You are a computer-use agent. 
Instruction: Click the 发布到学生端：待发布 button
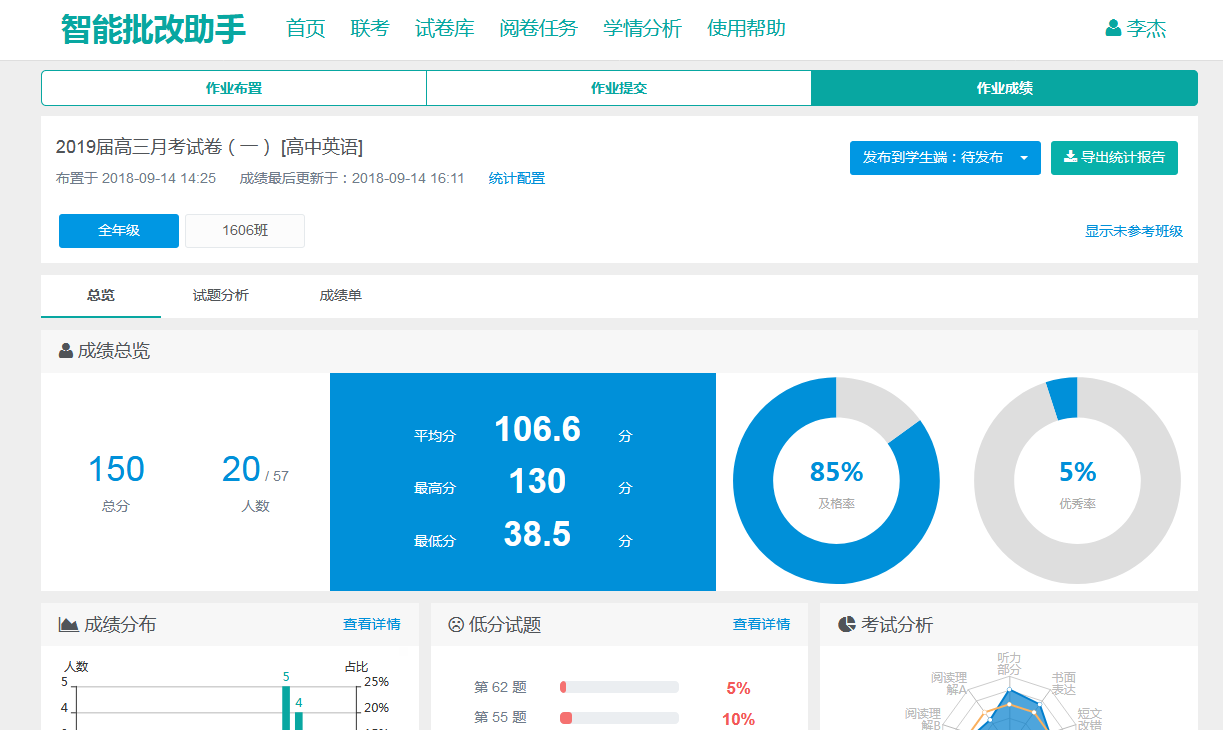point(945,158)
